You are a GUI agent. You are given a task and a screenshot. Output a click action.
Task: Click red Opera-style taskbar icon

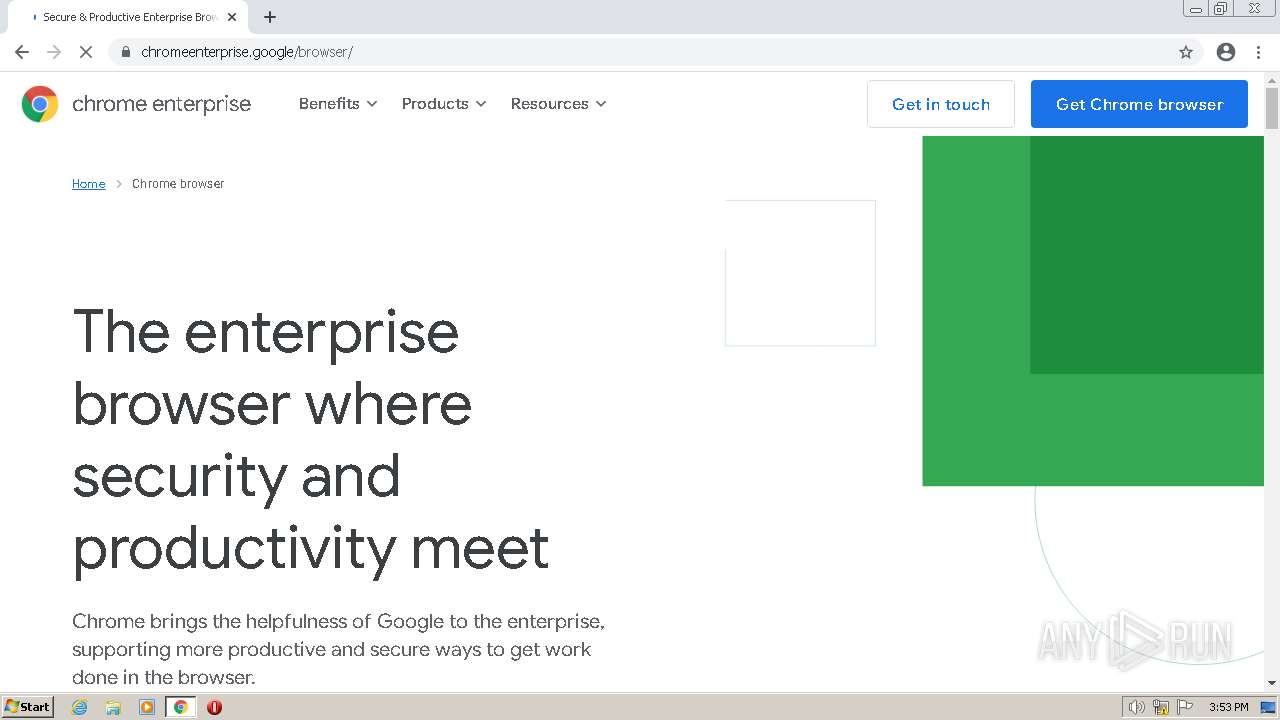[214, 707]
